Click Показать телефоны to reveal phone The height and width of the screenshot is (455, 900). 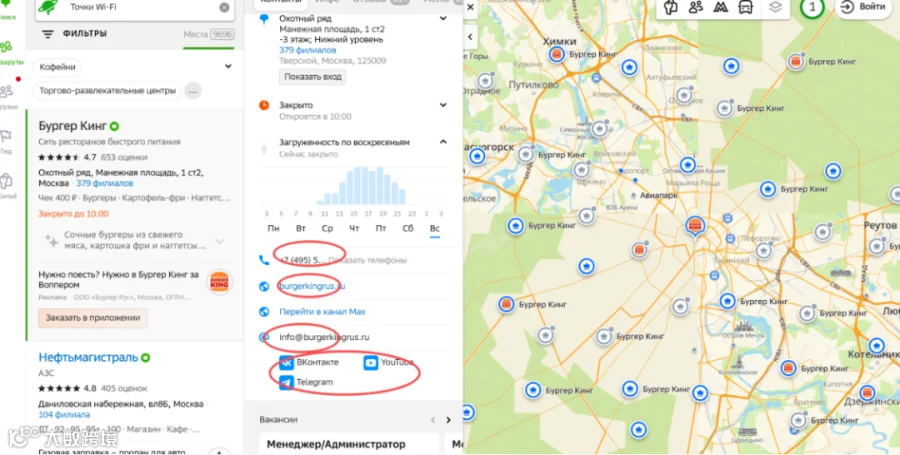click(367, 260)
